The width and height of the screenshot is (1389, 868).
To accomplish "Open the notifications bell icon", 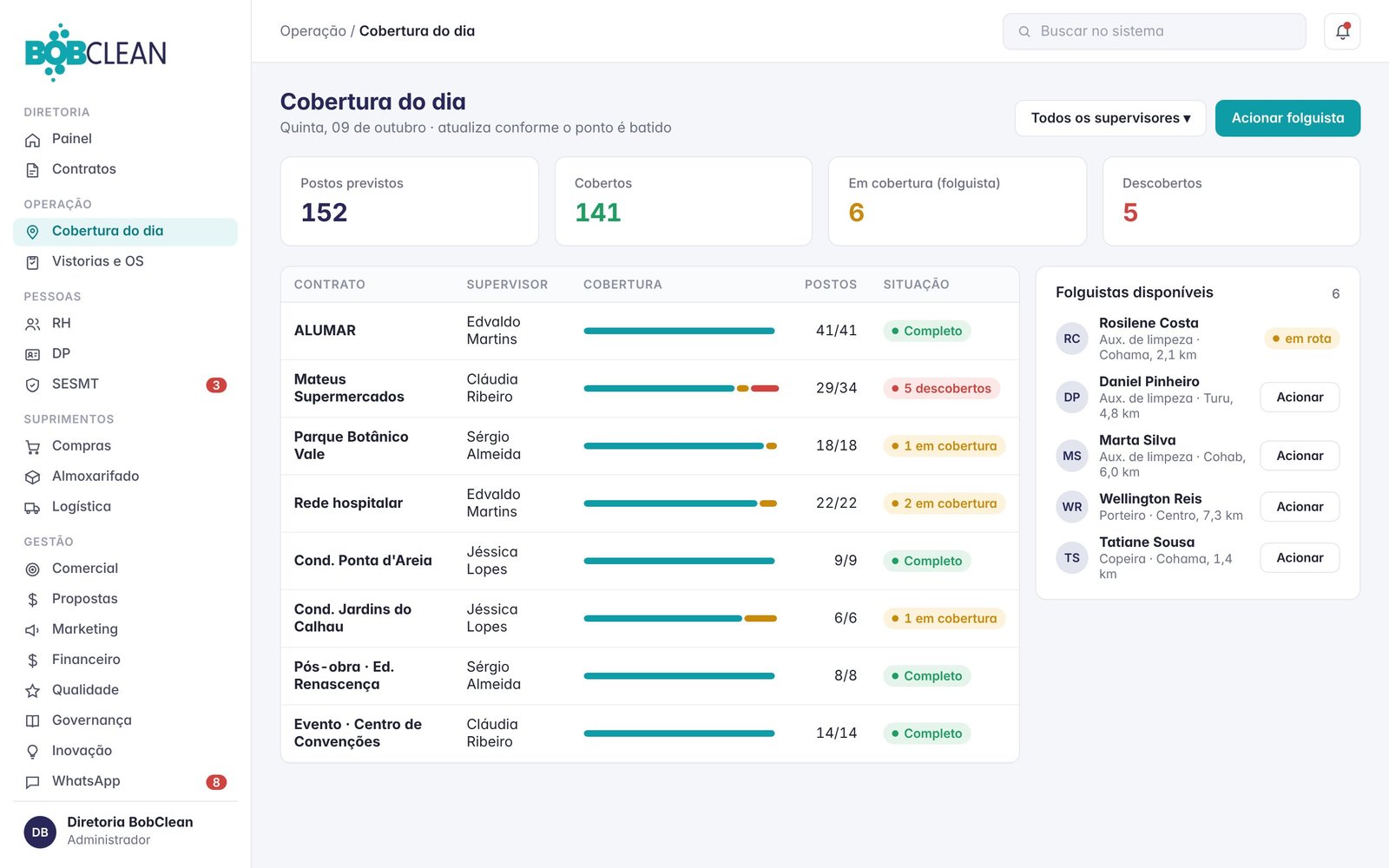I will [x=1341, y=31].
